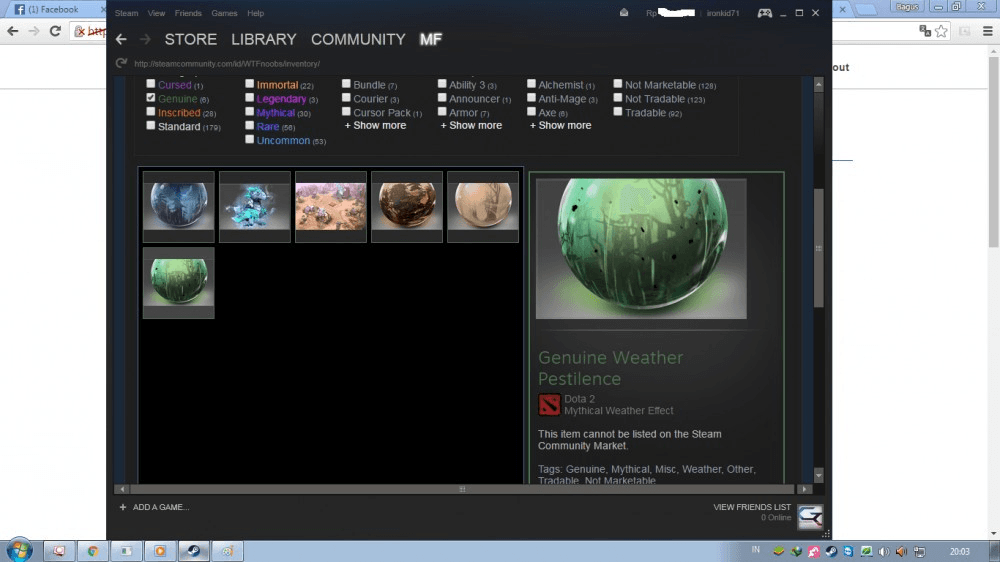This screenshot has height=562, width=1000.
Task: Tick the Uncommon rarity checkbox
Action: [249, 140]
